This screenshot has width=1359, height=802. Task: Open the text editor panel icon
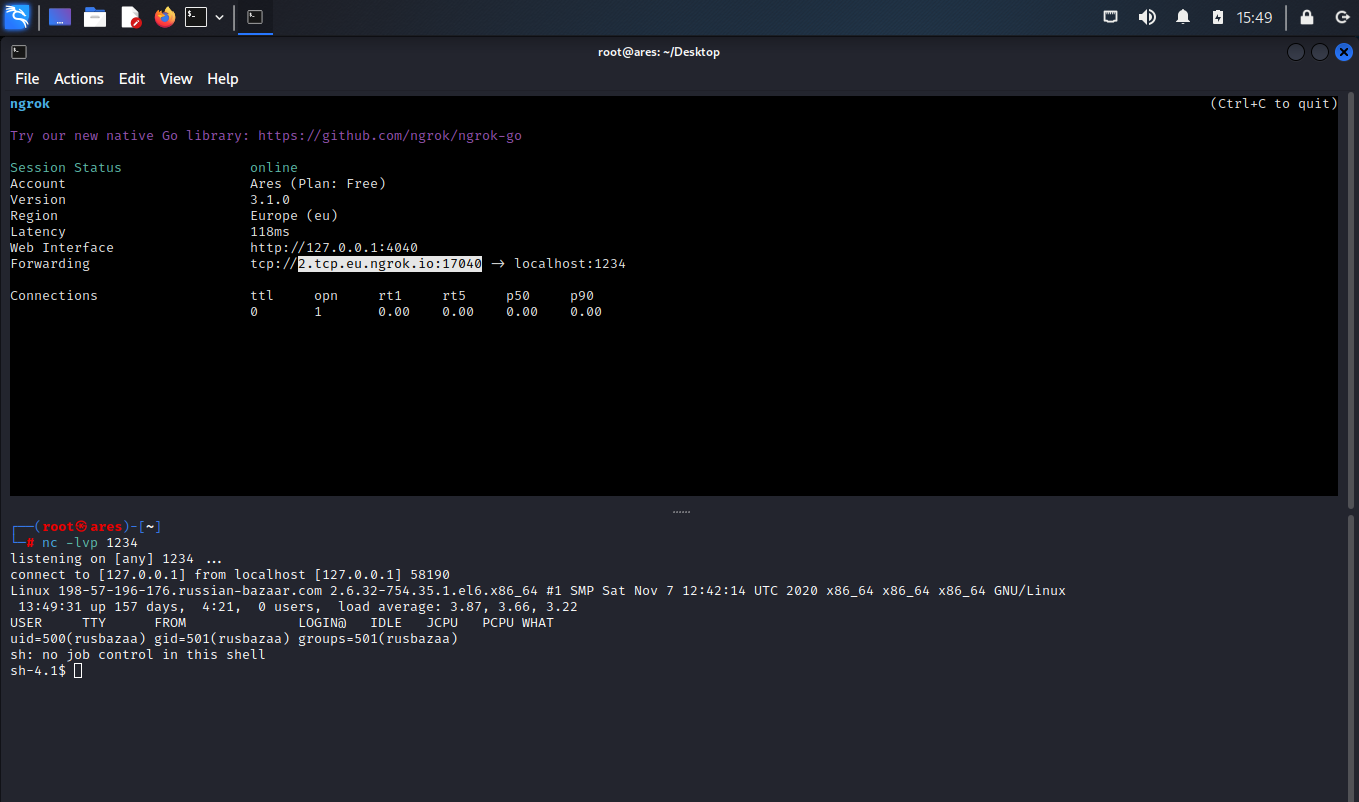pyautogui.click(x=130, y=17)
